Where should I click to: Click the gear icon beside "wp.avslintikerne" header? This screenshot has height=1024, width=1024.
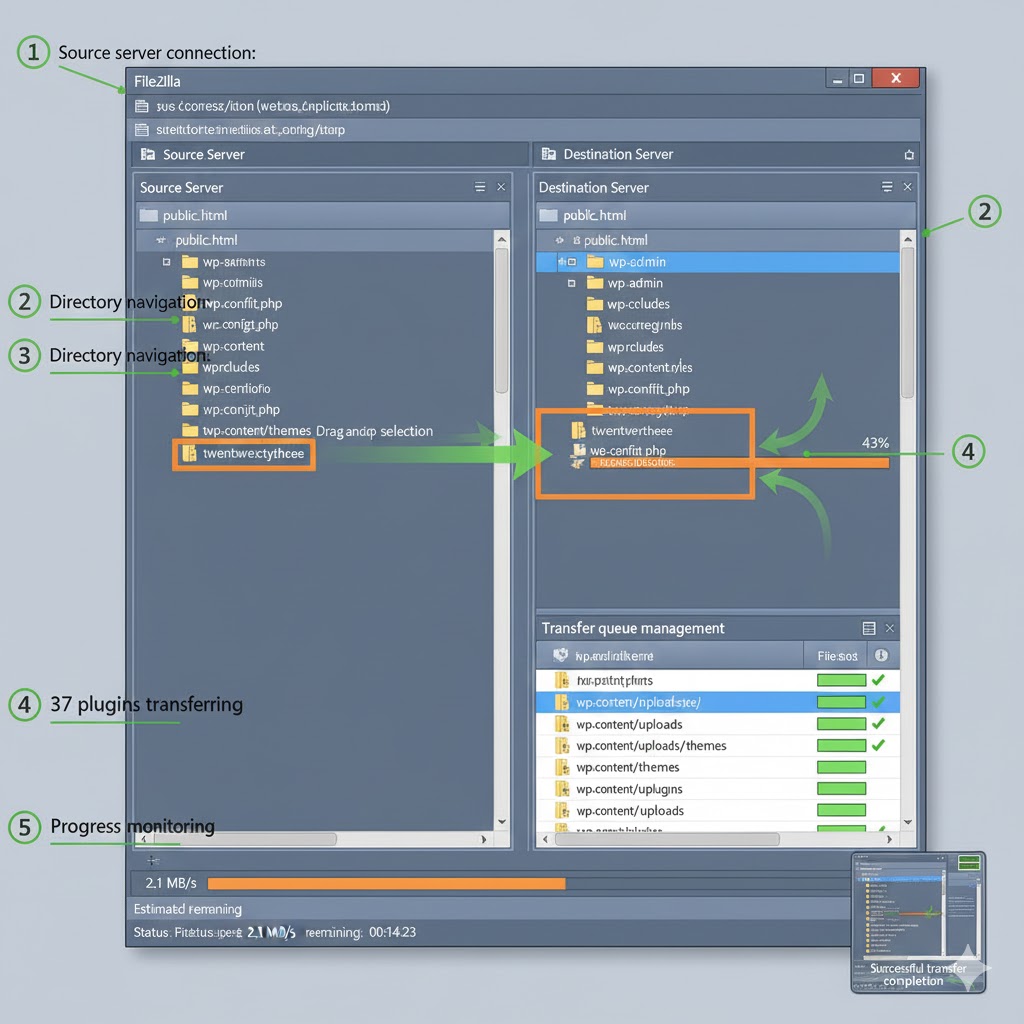(x=560, y=655)
